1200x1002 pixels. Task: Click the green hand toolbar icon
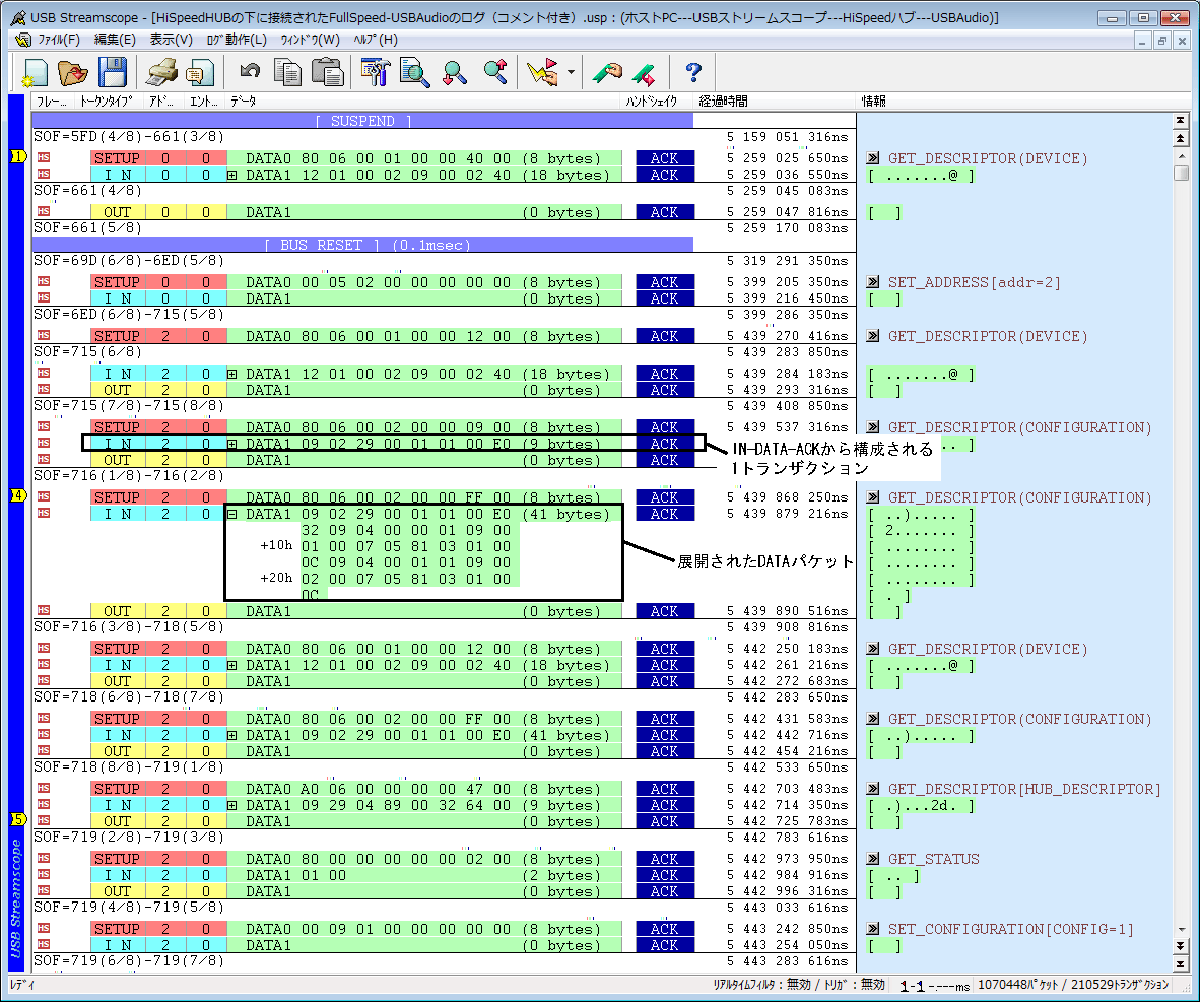pos(607,72)
